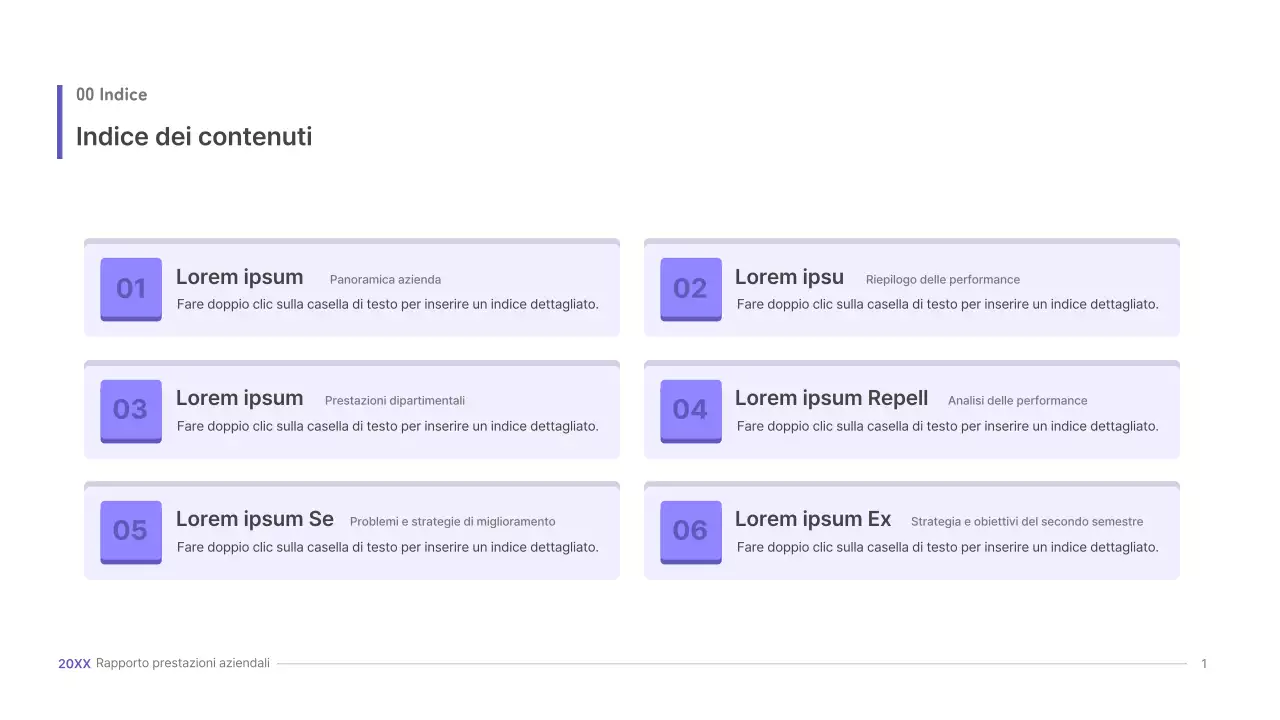
Task: Click the 02 number badge
Action: tap(690, 289)
